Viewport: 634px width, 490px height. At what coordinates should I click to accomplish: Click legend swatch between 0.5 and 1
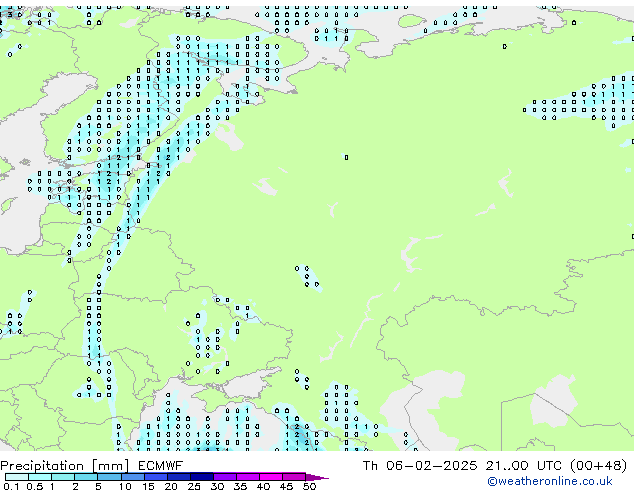point(40,477)
